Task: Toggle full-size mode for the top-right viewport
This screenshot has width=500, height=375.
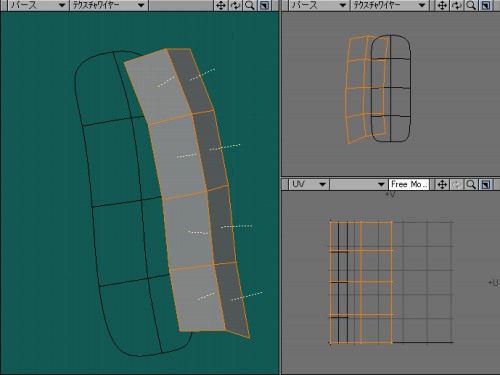Action: (x=486, y=5)
